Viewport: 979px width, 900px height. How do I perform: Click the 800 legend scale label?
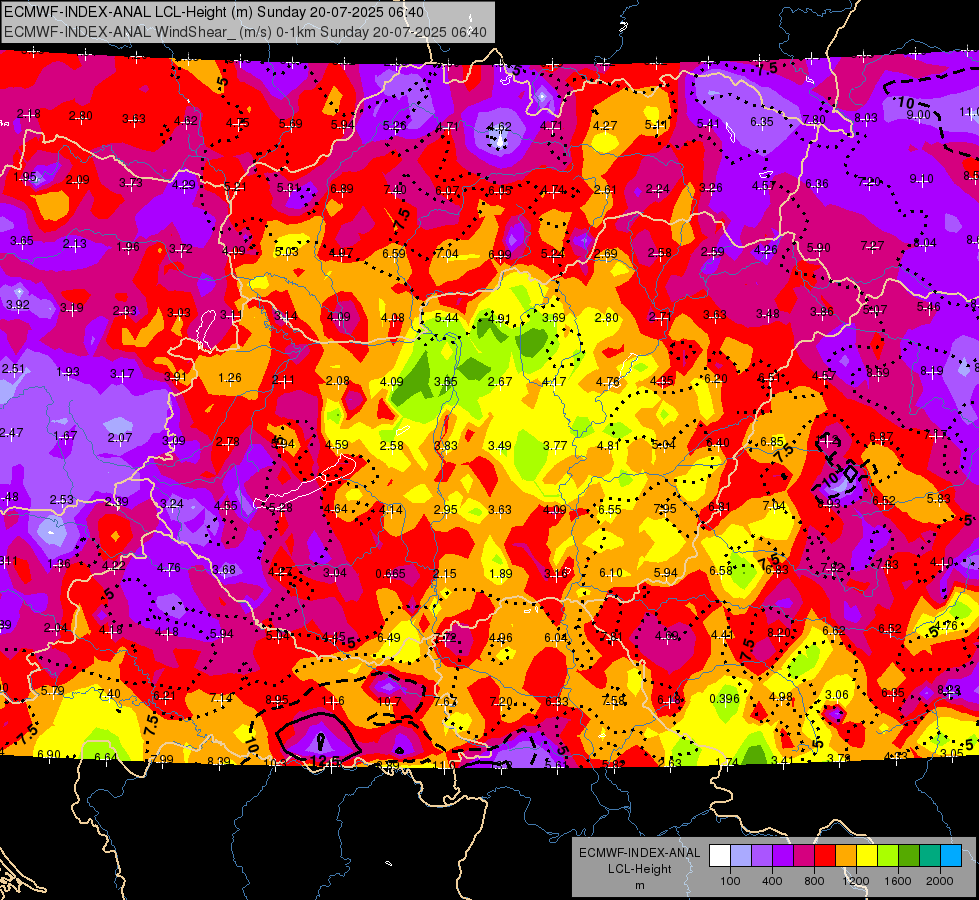[x=814, y=881]
